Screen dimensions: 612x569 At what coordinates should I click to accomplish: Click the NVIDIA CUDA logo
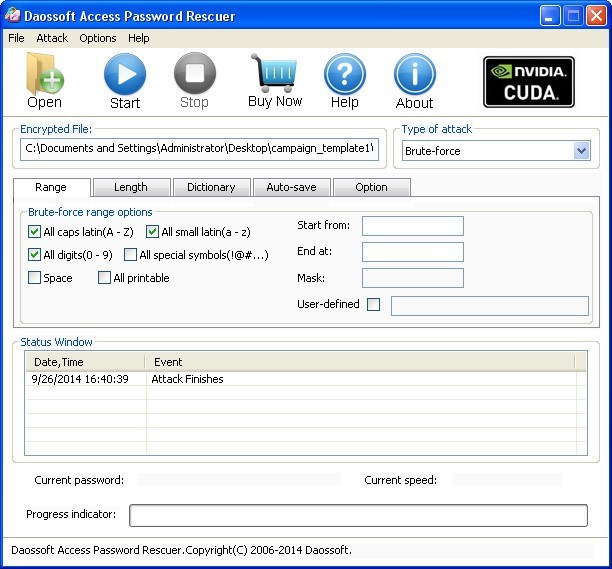point(529,82)
